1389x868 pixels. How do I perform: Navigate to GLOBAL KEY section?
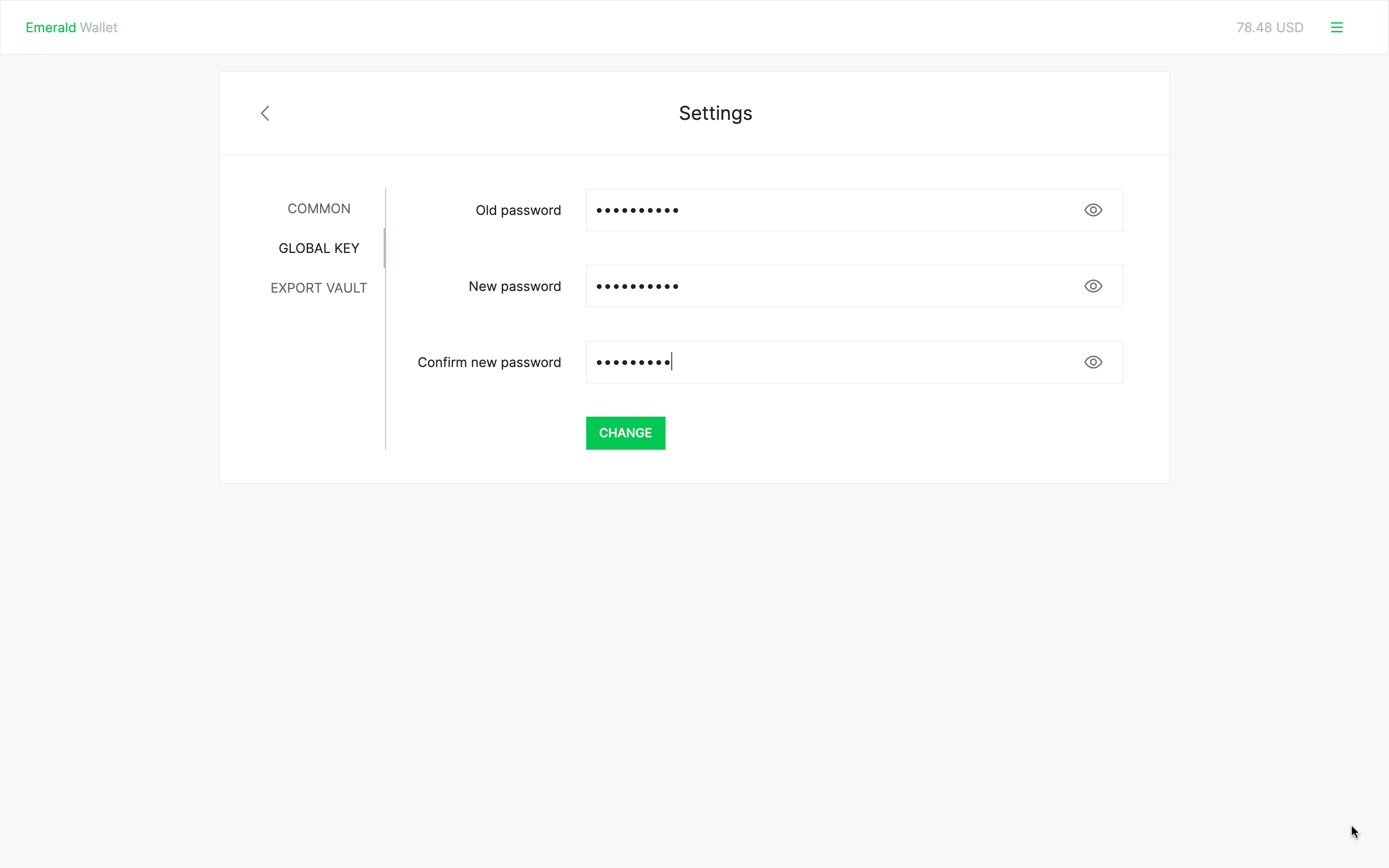(x=318, y=248)
